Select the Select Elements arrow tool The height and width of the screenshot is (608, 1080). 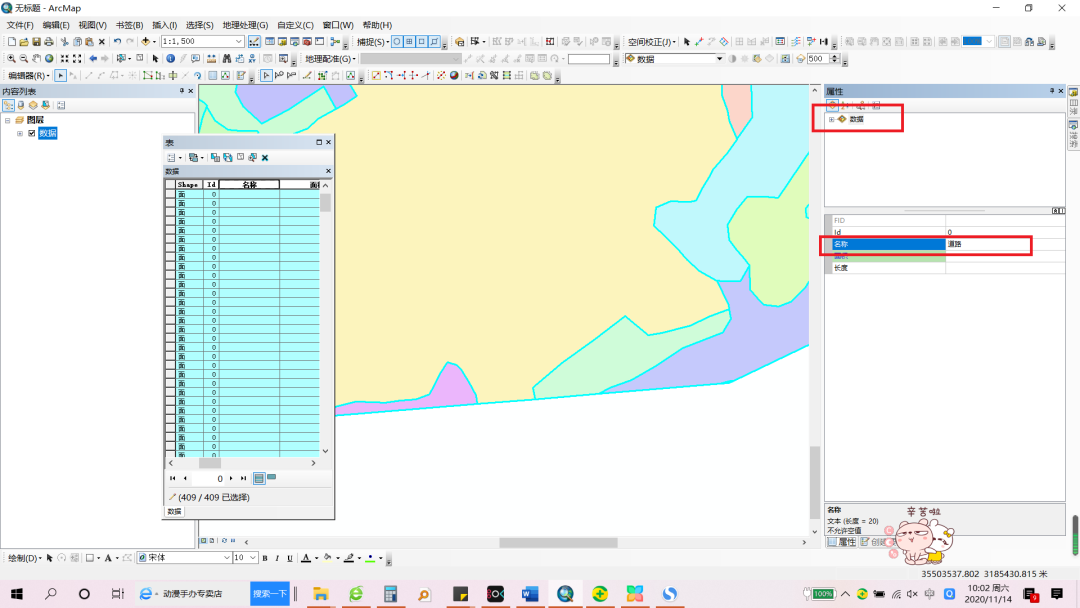156,59
